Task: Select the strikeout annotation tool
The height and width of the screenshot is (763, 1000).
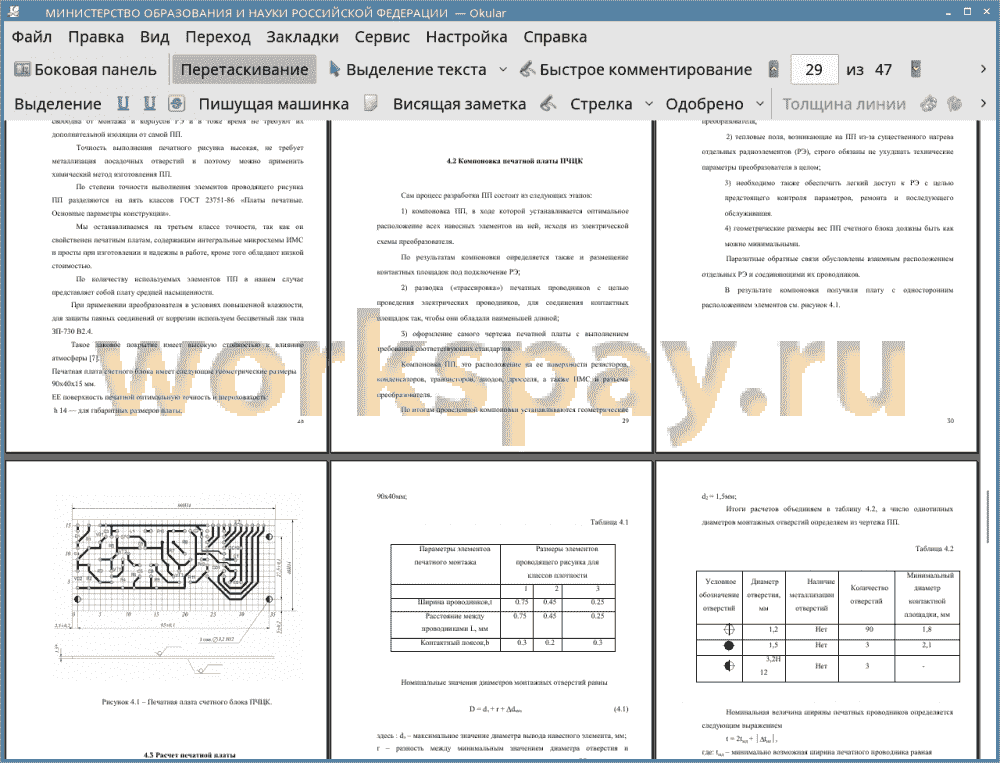Action: pos(177,104)
